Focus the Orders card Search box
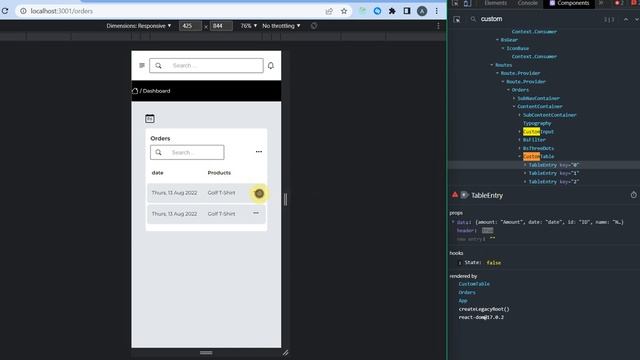 pos(187,152)
